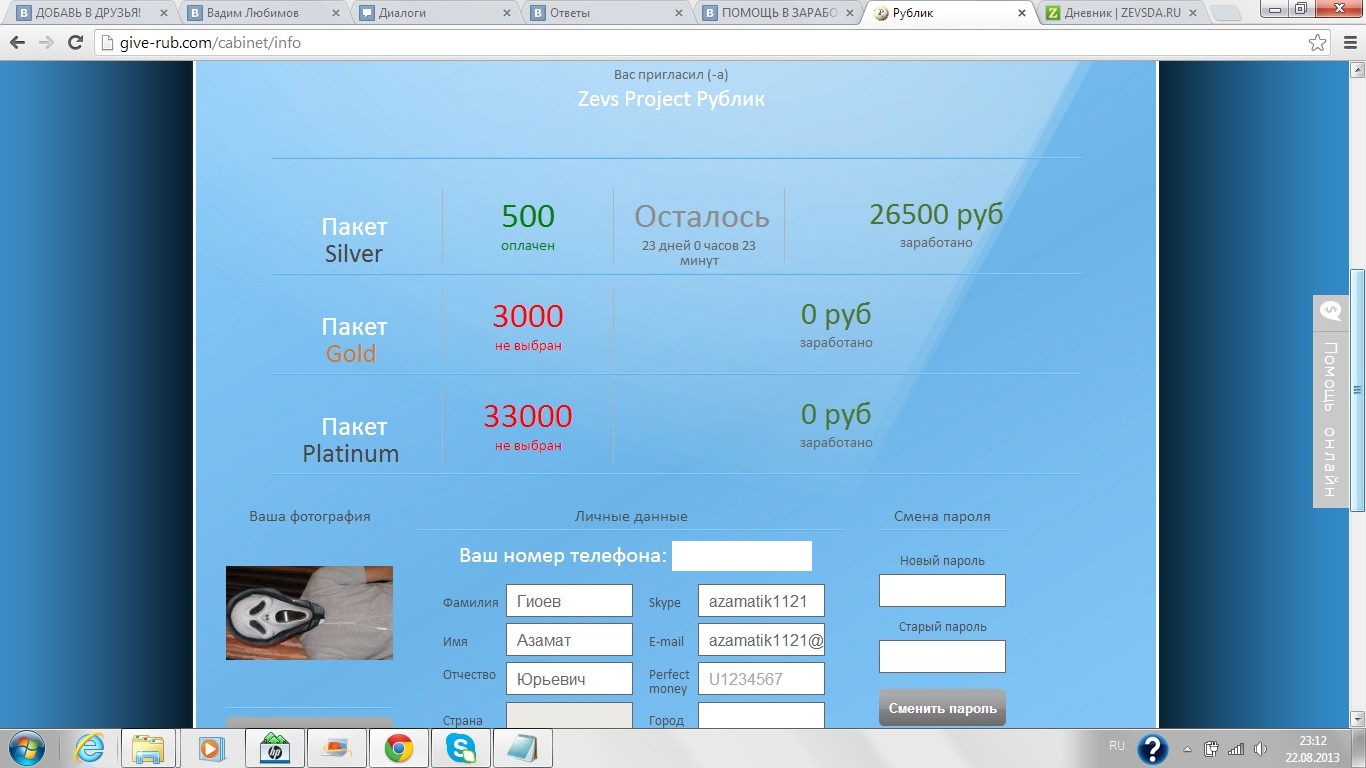This screenshot has height=768, width=1366.
Task: Click the volume speaker tray icon
Action: [1260, 748]
